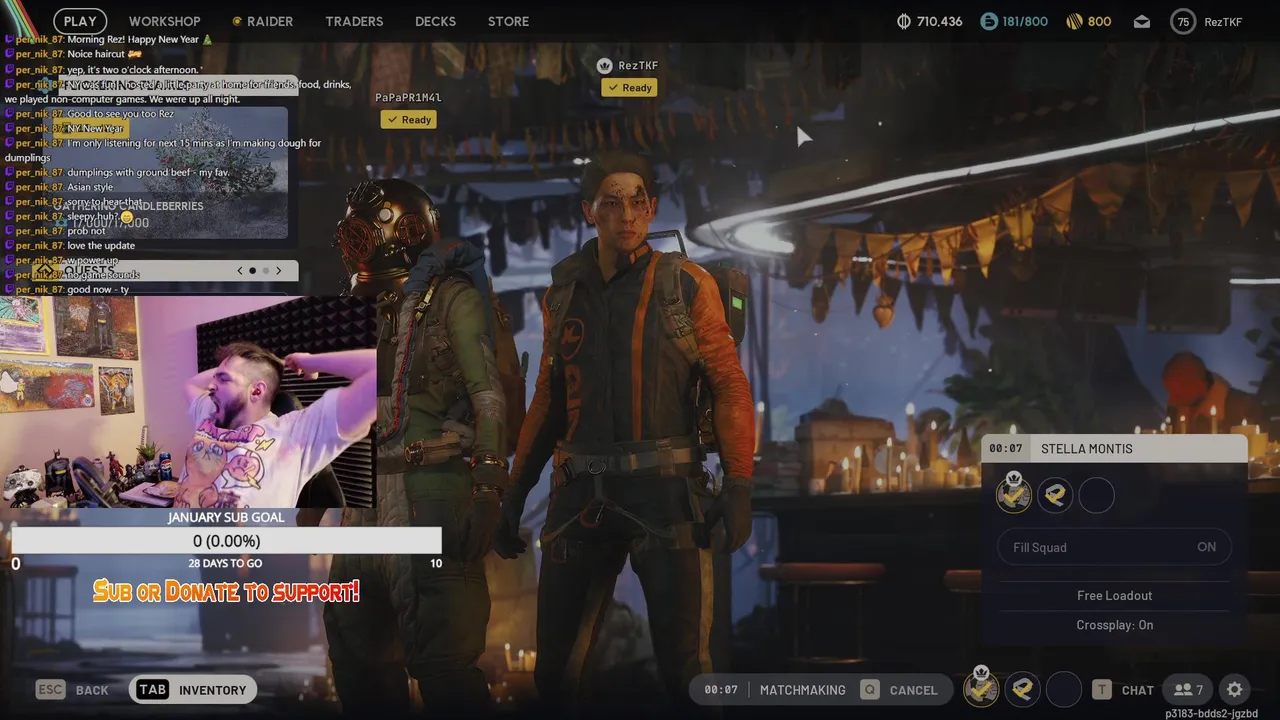Viewport: 1280px width, 720px height.
Task: Select squad leader avatar in bottom bar
Action: (981, 689)
